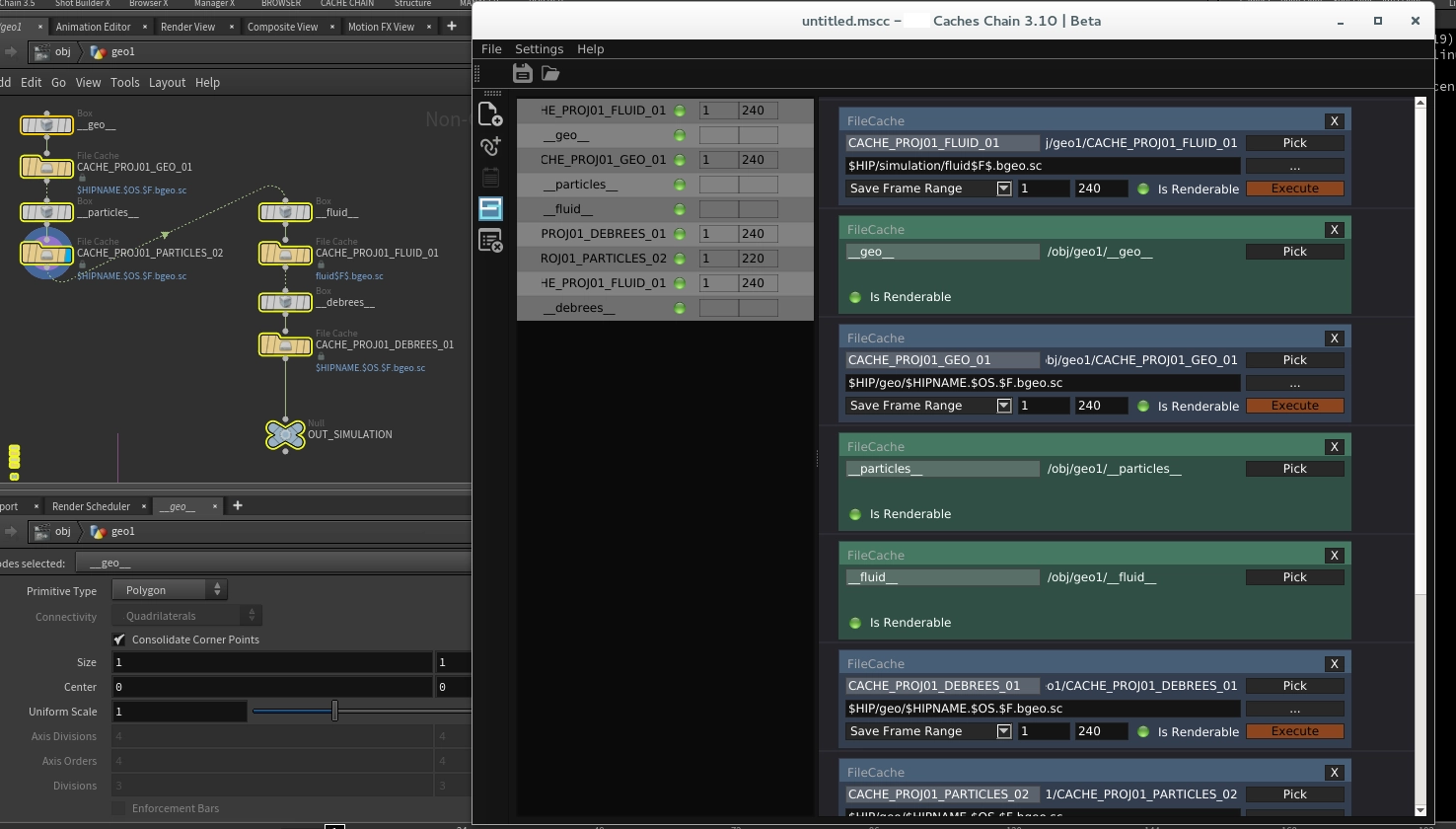This screenshot has height=829, width=1456.
Task: Click geo1 icon in network editor path
Action: tap(98, 51)
